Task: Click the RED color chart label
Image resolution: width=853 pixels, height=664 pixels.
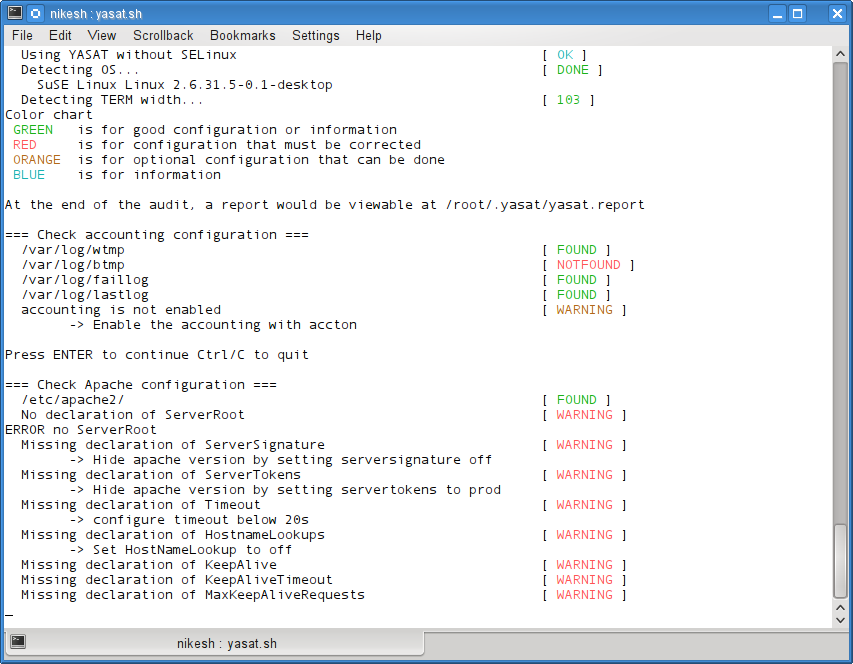Action: pos(25,145)
